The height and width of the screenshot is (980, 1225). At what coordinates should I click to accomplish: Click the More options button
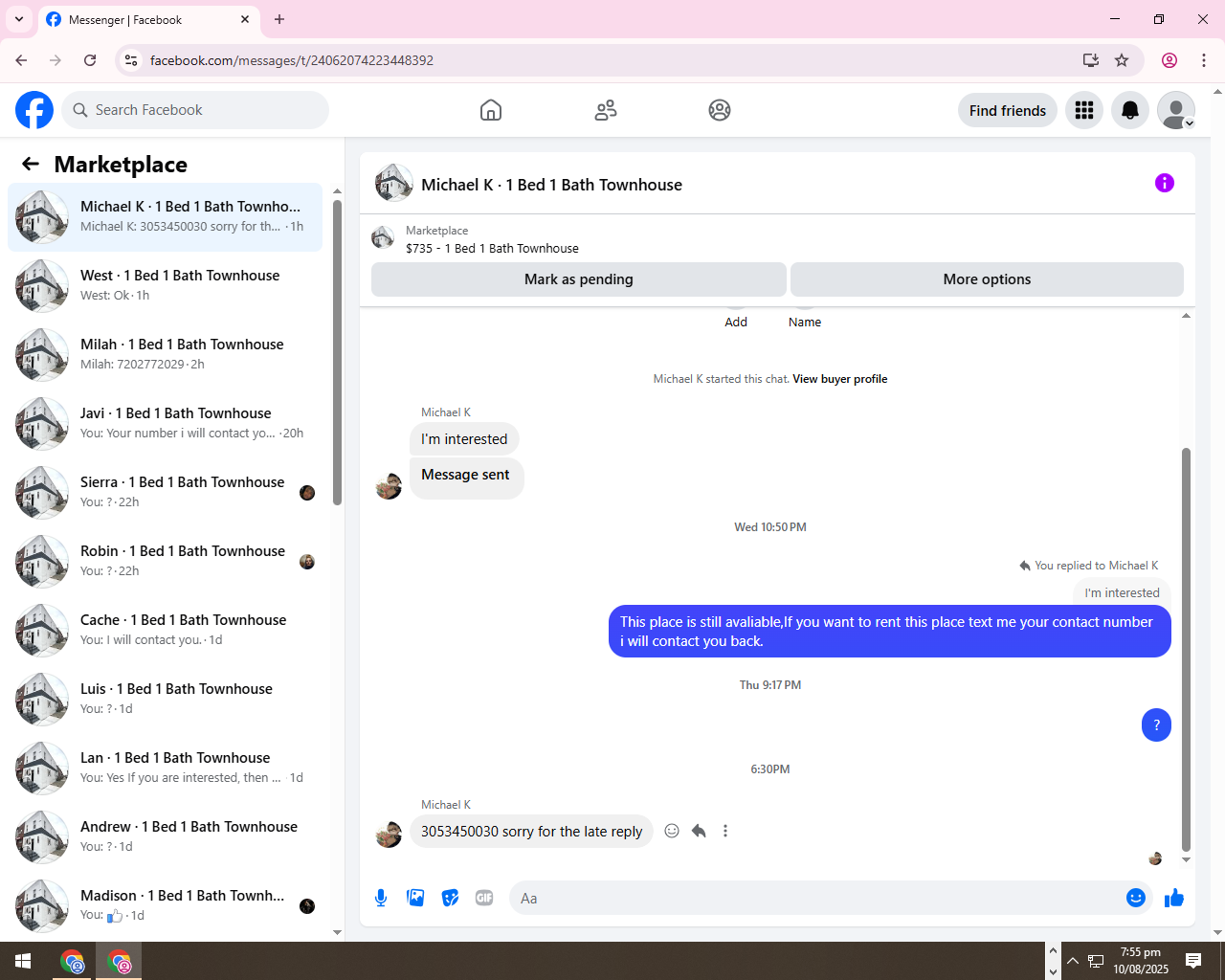tap(987, 279)
